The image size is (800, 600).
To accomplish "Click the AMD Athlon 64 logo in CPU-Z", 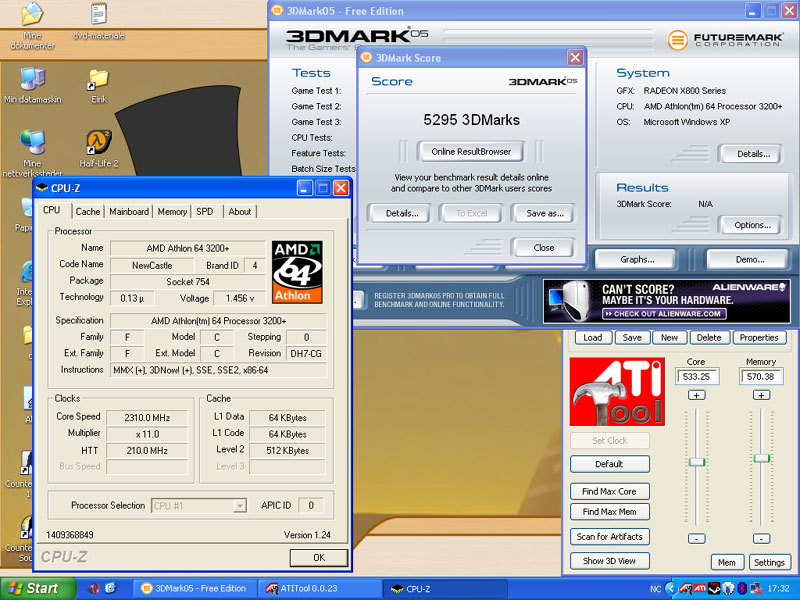I will pyautogui.click(x=297, y=272).
